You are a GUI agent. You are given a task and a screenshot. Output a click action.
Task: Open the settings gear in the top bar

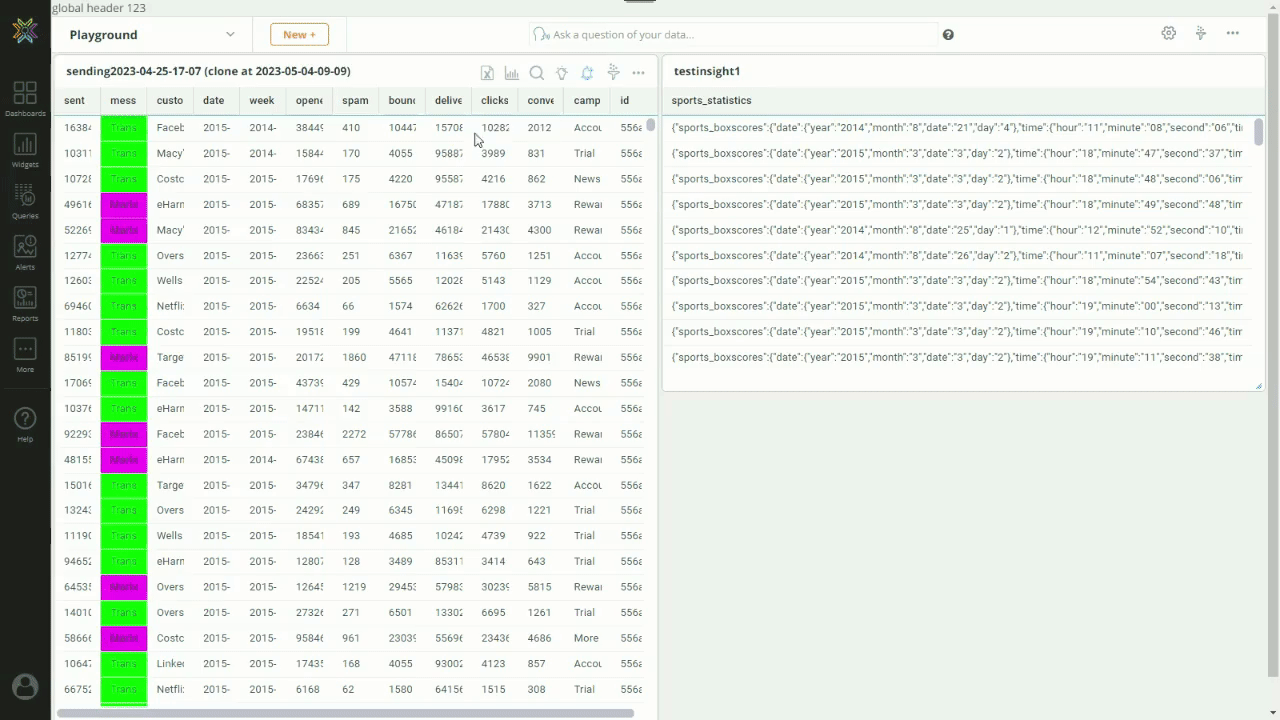pyautogui.click(x=1169, y=34)
